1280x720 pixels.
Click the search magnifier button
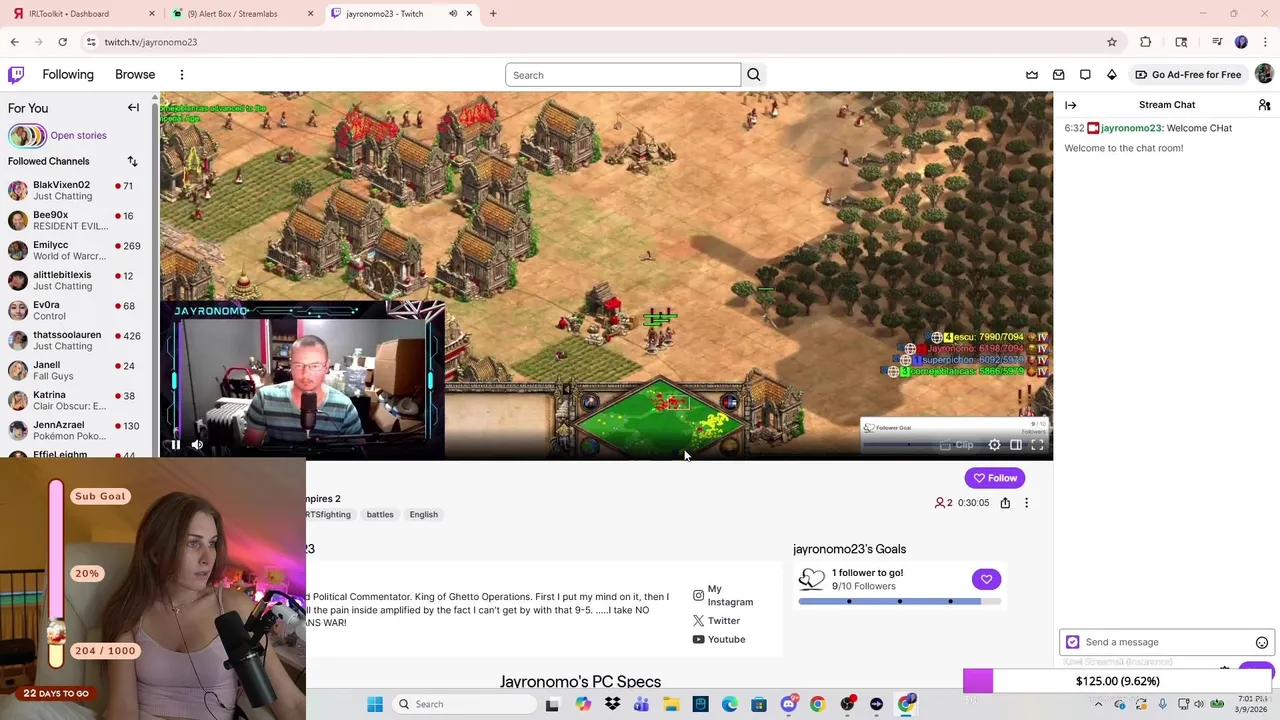pos(754,75)
